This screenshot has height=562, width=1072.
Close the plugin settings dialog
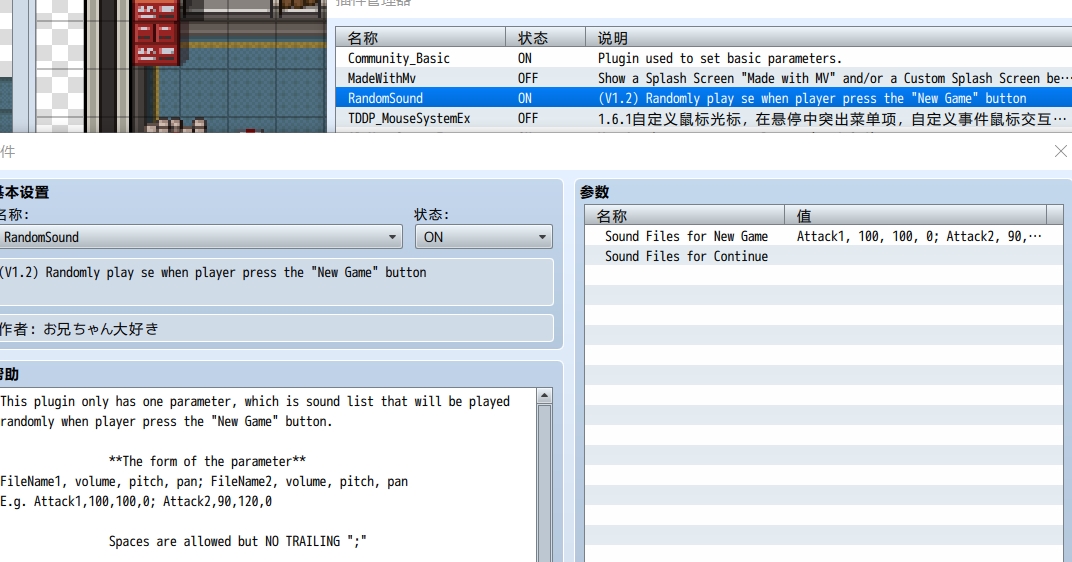click(x=1060, y=151)
